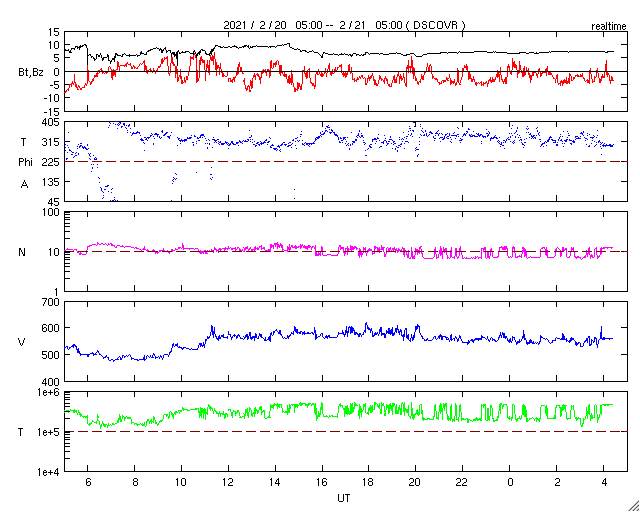This screenshot has height=512, width=640.
Task: Click the "realtime" label
Action: (609, 27)
